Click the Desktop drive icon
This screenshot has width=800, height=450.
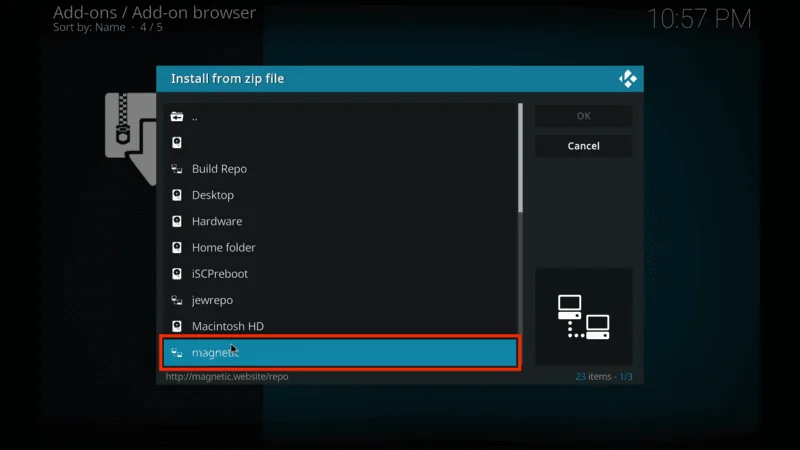177,195
